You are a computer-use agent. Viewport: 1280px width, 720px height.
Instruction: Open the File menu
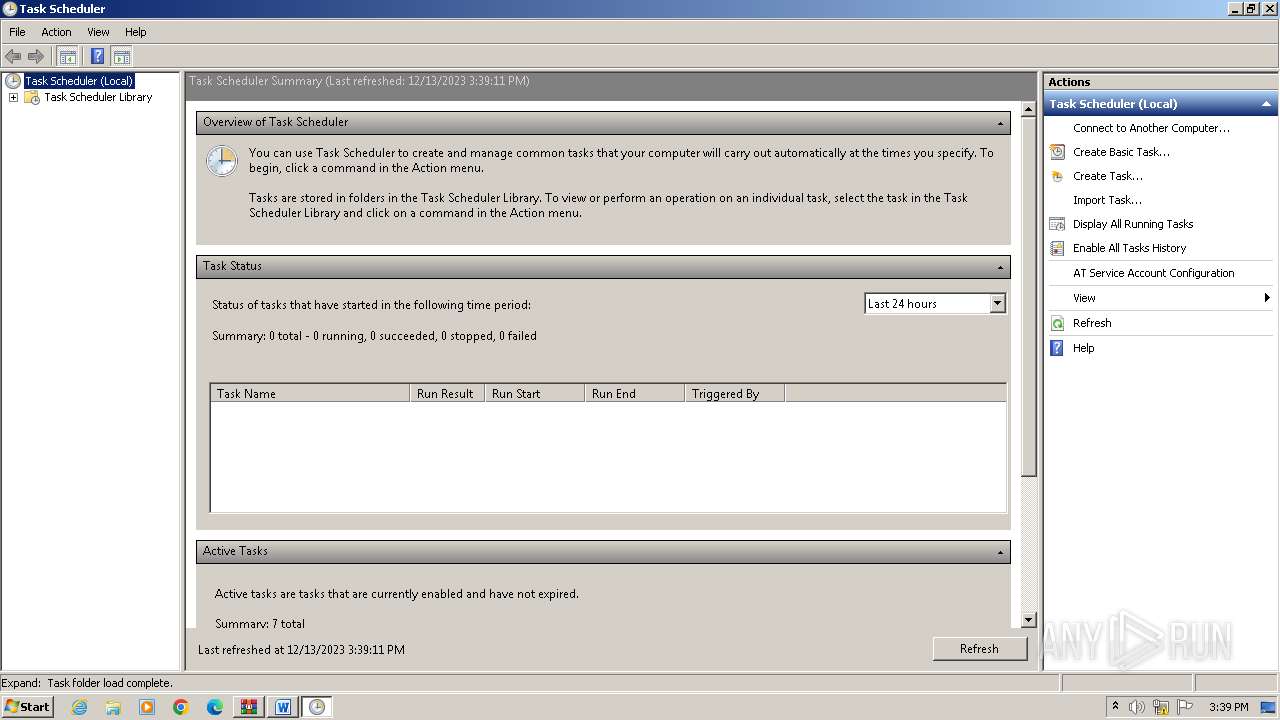(17, 32)
